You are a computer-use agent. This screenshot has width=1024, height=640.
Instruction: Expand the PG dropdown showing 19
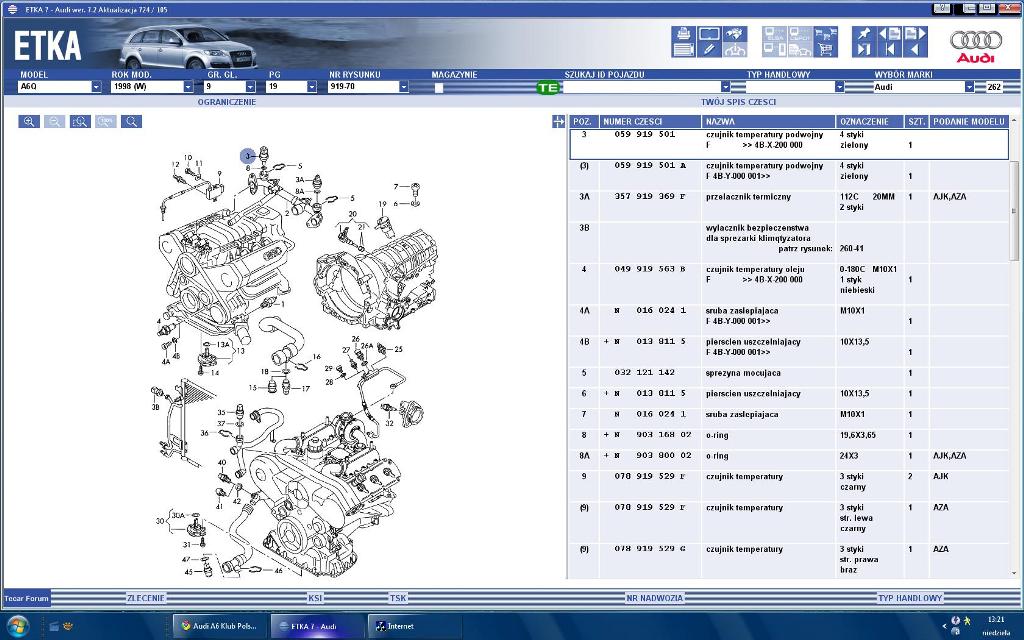pos(312,87)
